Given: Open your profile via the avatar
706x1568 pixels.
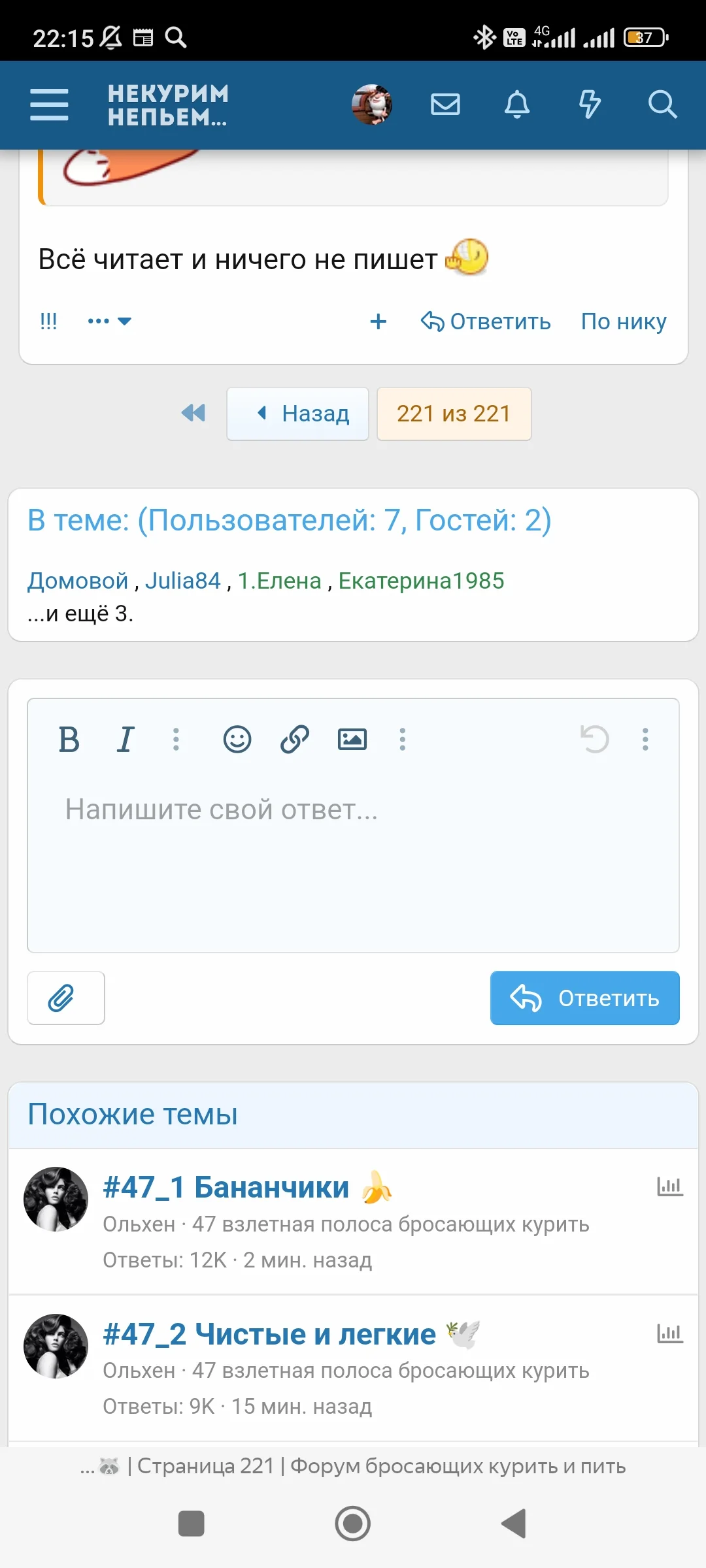Looking at the screenshot, I should coord(369,105).
